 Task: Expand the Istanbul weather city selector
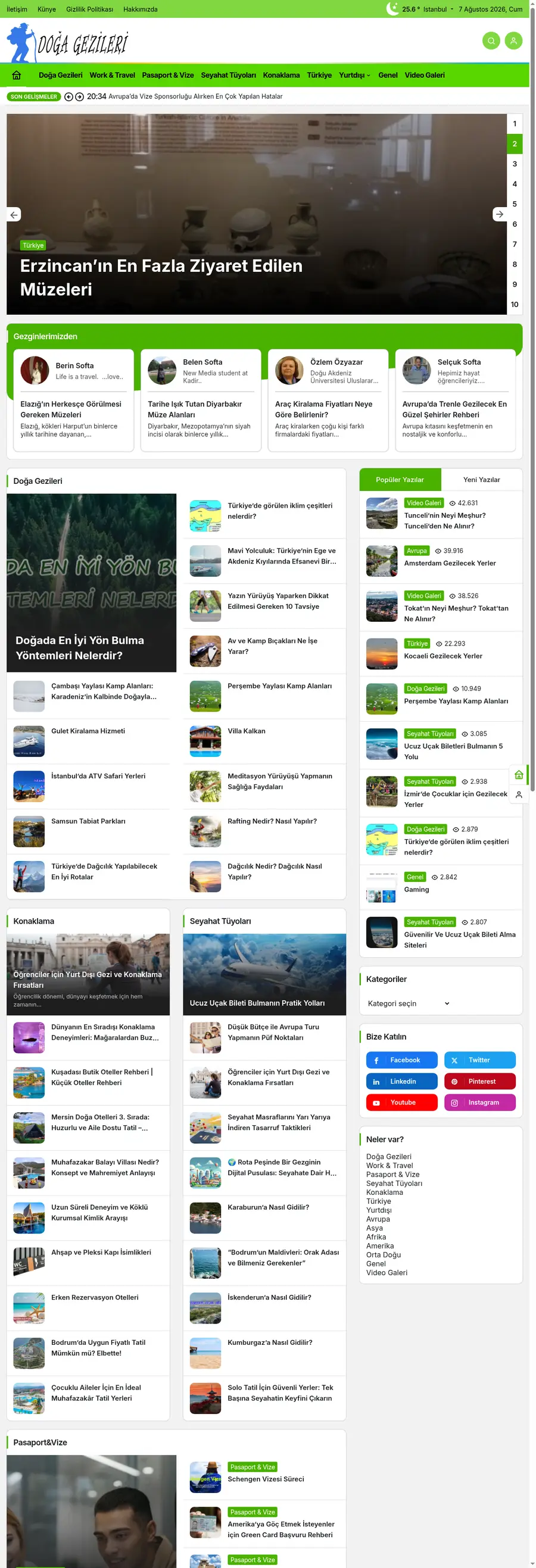click(438, 9)
